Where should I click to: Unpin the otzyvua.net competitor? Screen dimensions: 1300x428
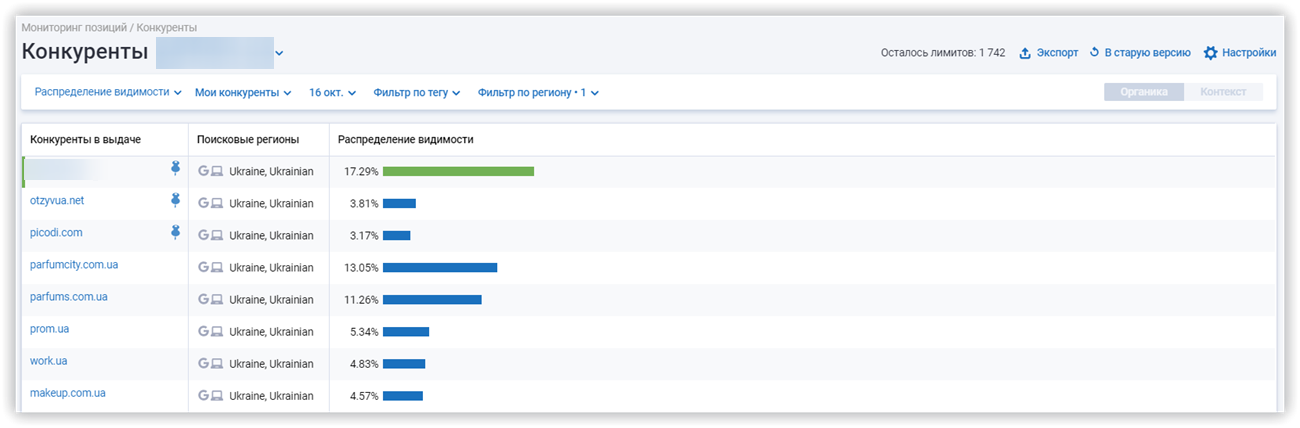[x=176, y=200]
